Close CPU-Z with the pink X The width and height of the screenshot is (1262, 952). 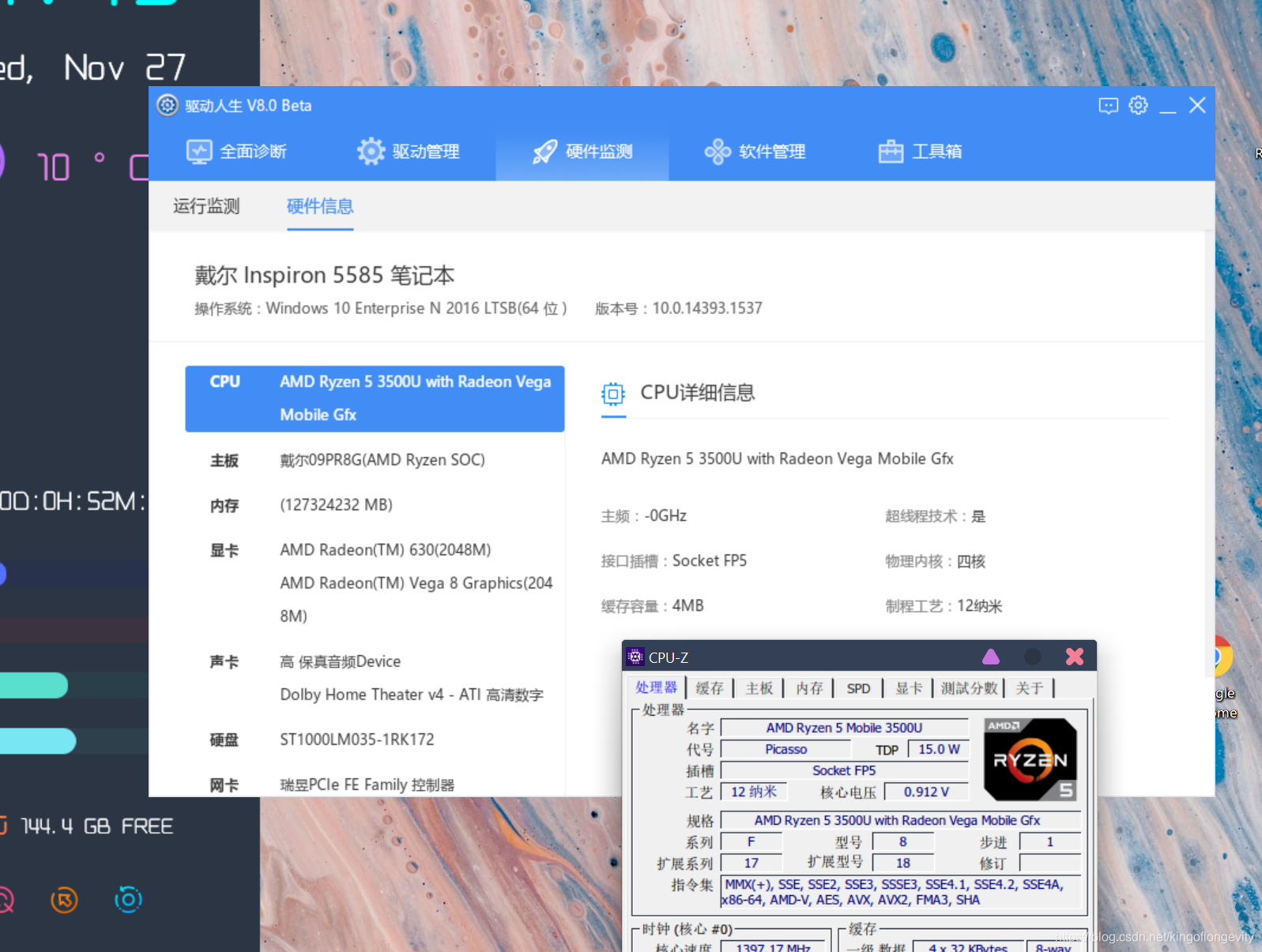[x=1075, y=657]
